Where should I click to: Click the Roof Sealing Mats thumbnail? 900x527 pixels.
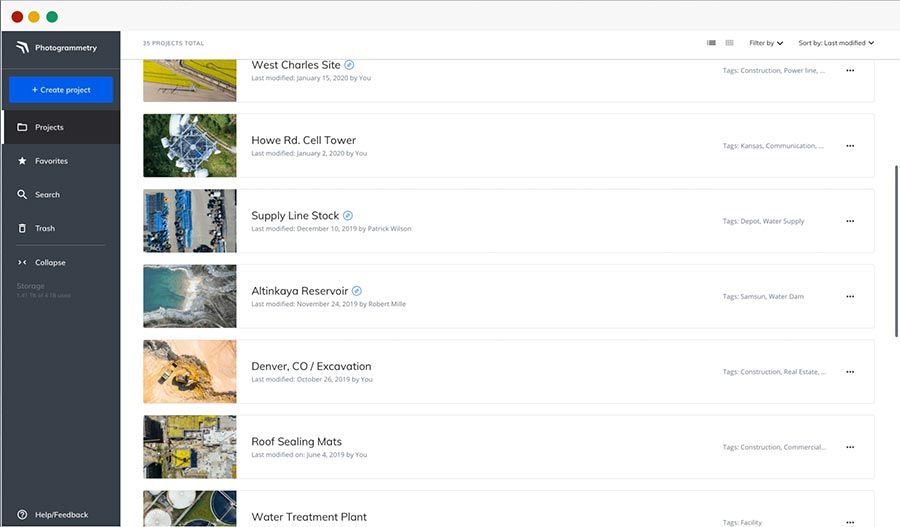[x=189, y=447]
